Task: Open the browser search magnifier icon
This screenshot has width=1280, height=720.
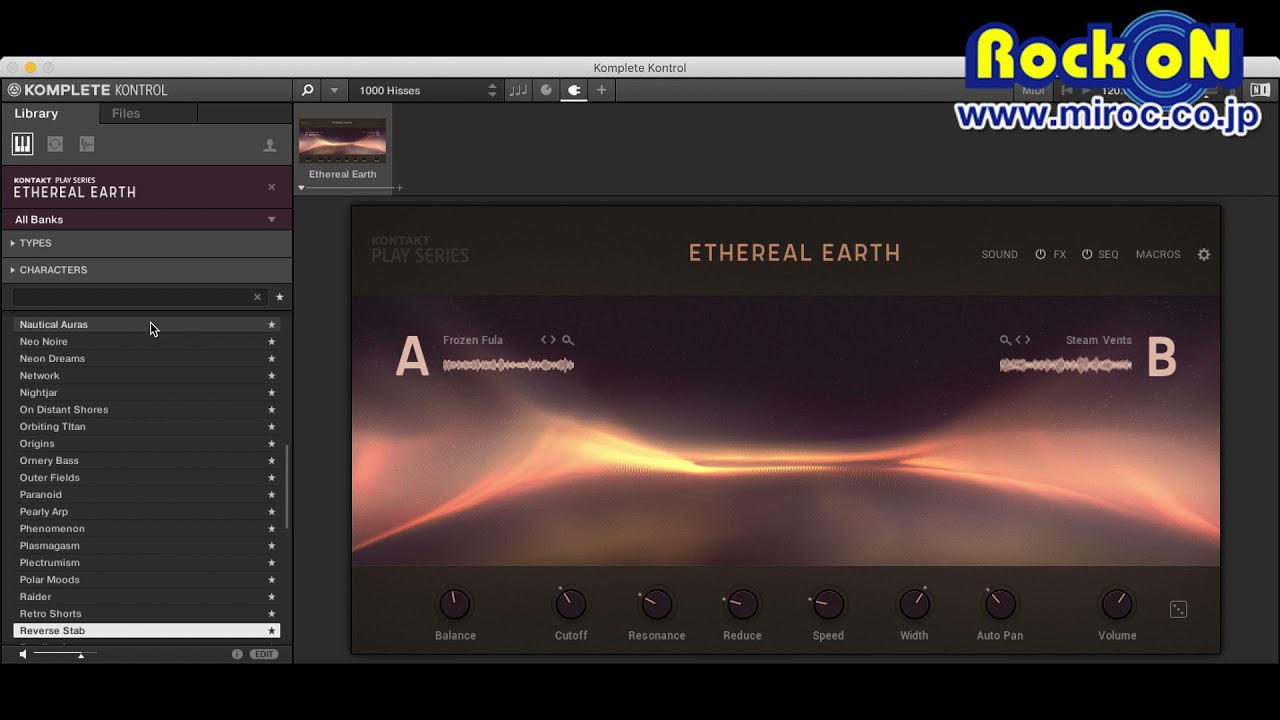Action: click(x=307, y=90)
